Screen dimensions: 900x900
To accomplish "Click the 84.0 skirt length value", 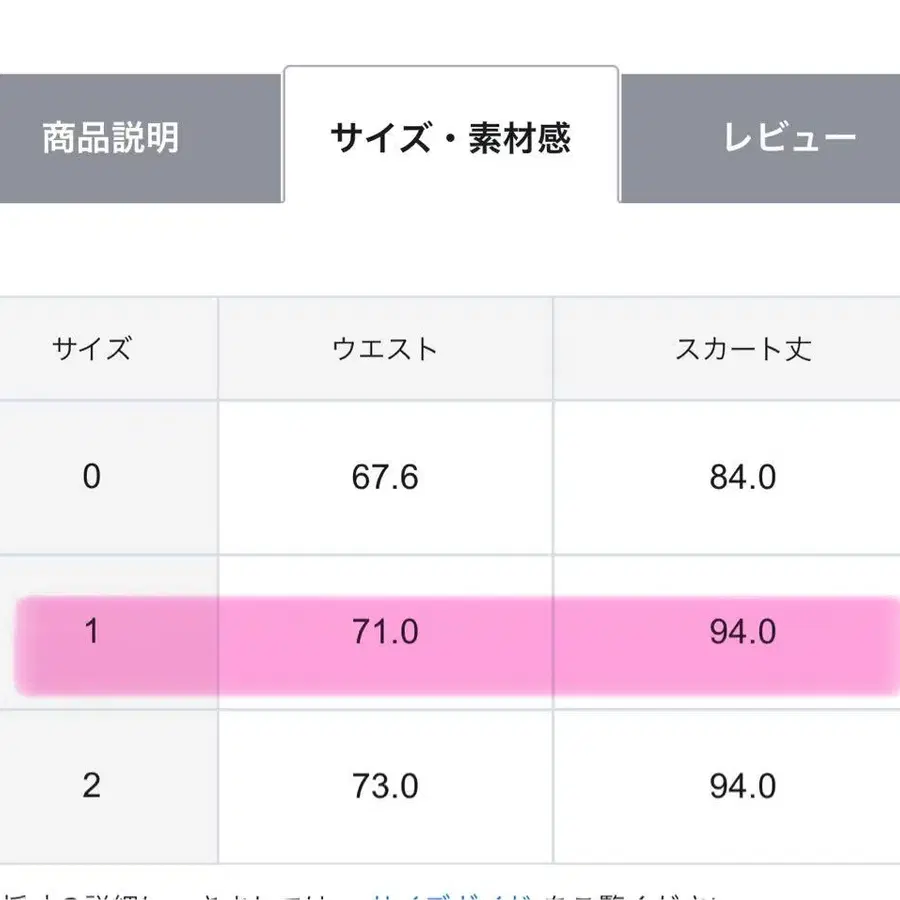I will pyautogui.click(x=743, y=477).
